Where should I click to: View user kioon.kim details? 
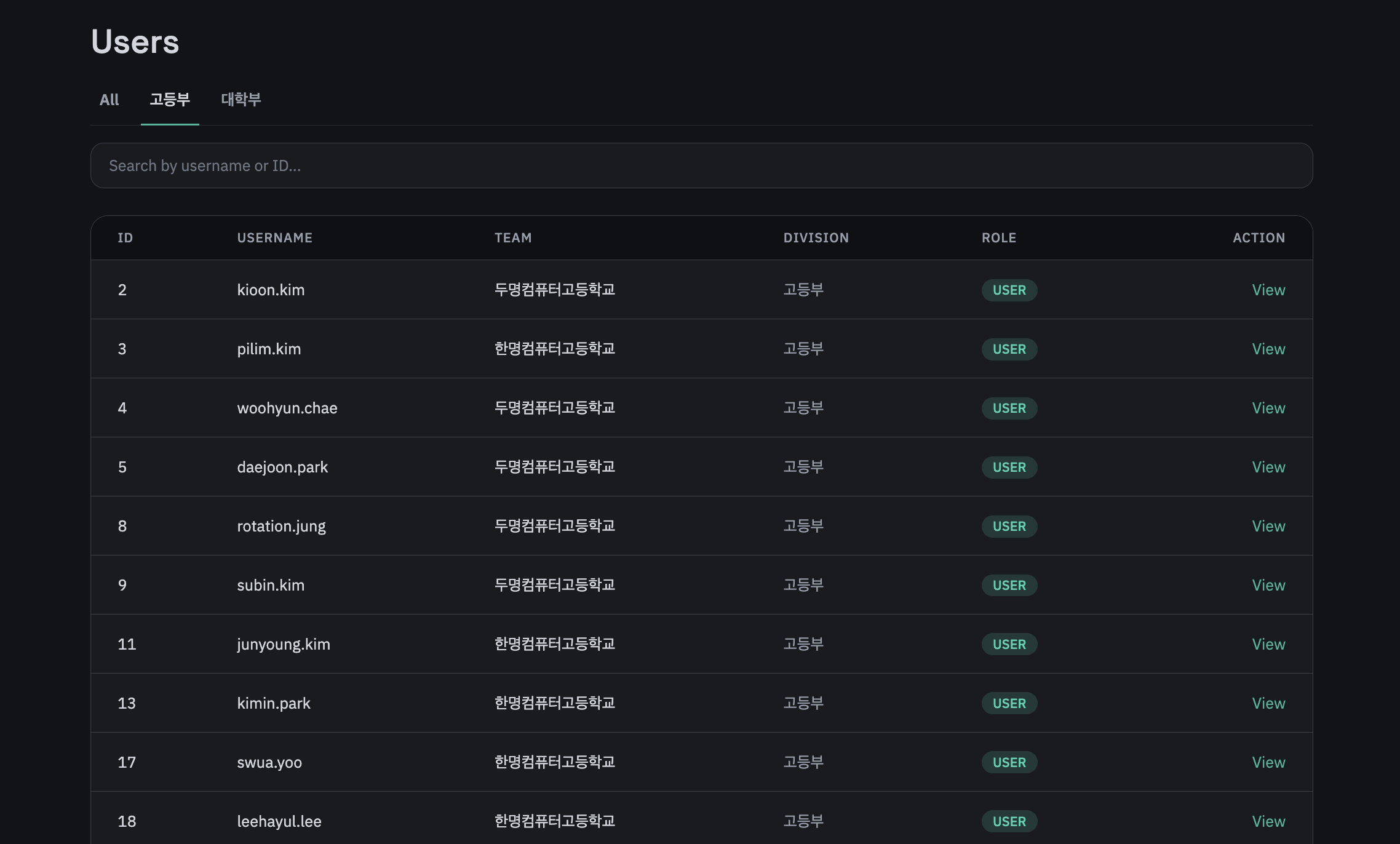point(1268,290)
